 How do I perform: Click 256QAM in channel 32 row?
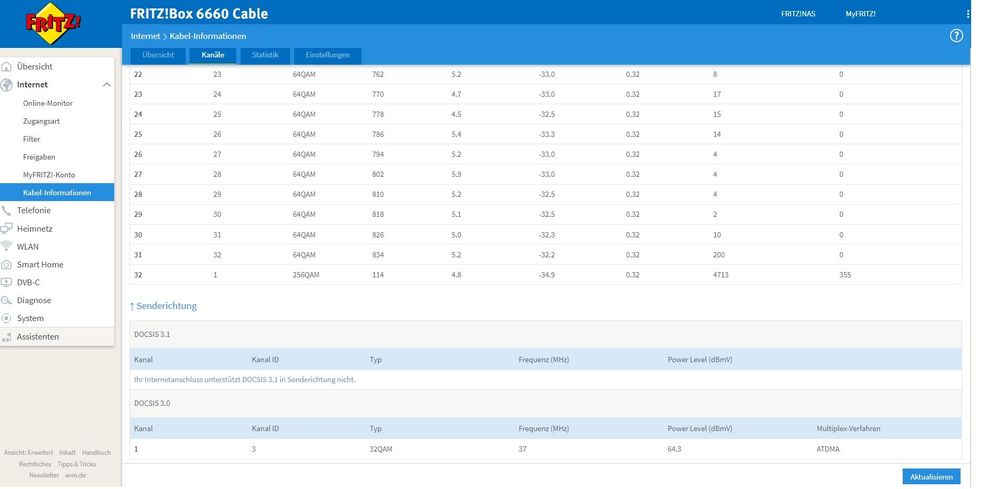coord(304,276)
